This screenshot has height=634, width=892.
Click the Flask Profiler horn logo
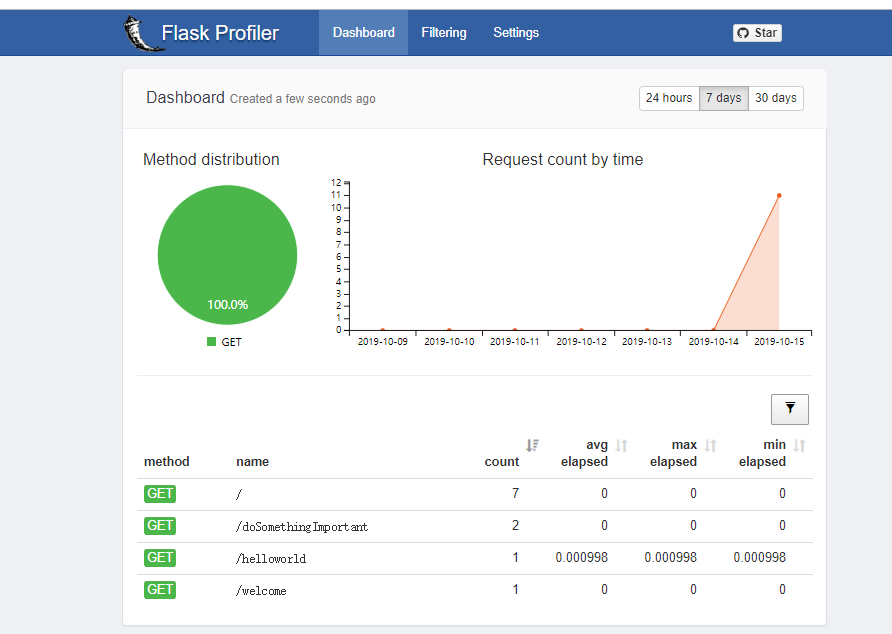(144, 33)
